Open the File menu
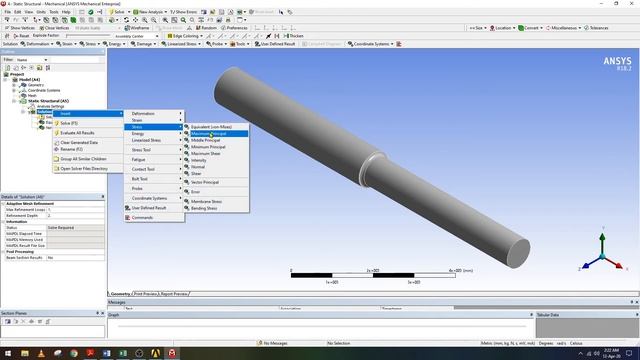Image resolution: width=640 pixels, height=360 pixels. pyautogui.click(x=8, y=12)
